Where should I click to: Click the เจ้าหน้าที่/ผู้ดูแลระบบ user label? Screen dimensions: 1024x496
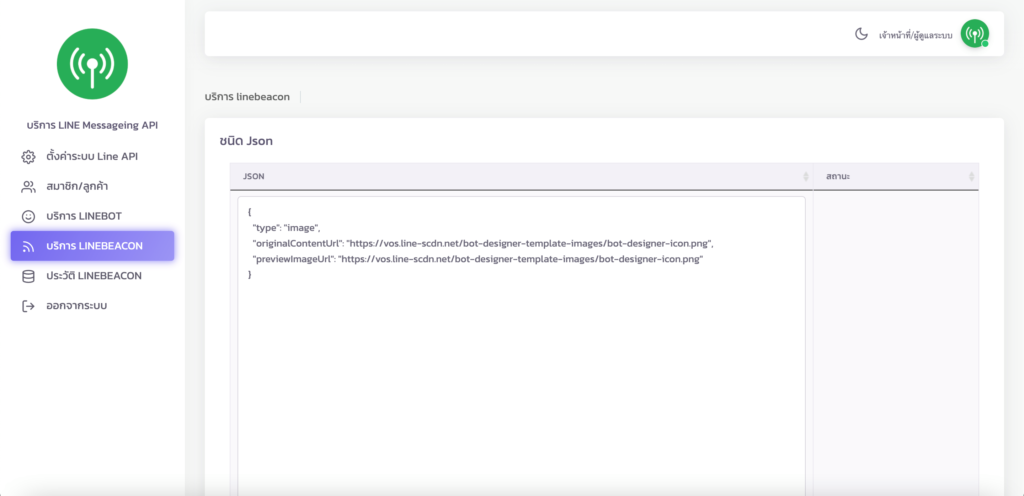pos(916,35)
